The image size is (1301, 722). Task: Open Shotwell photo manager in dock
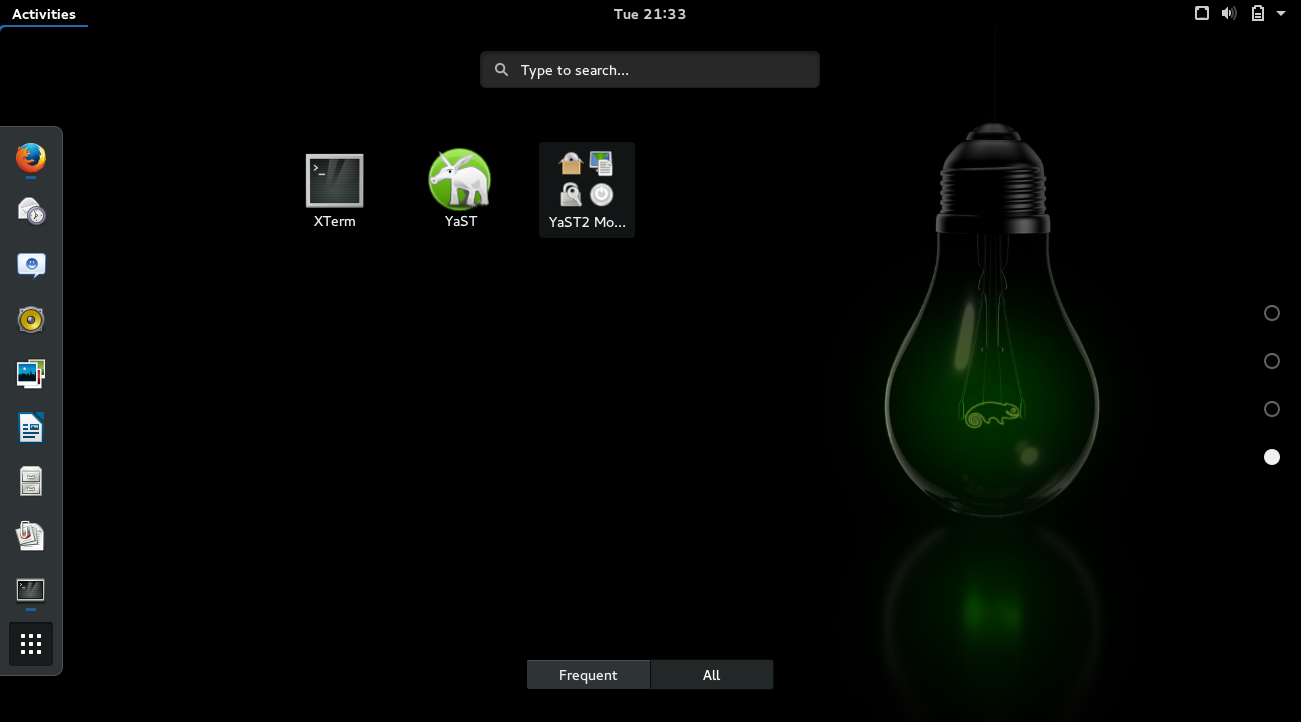(31, 374)
